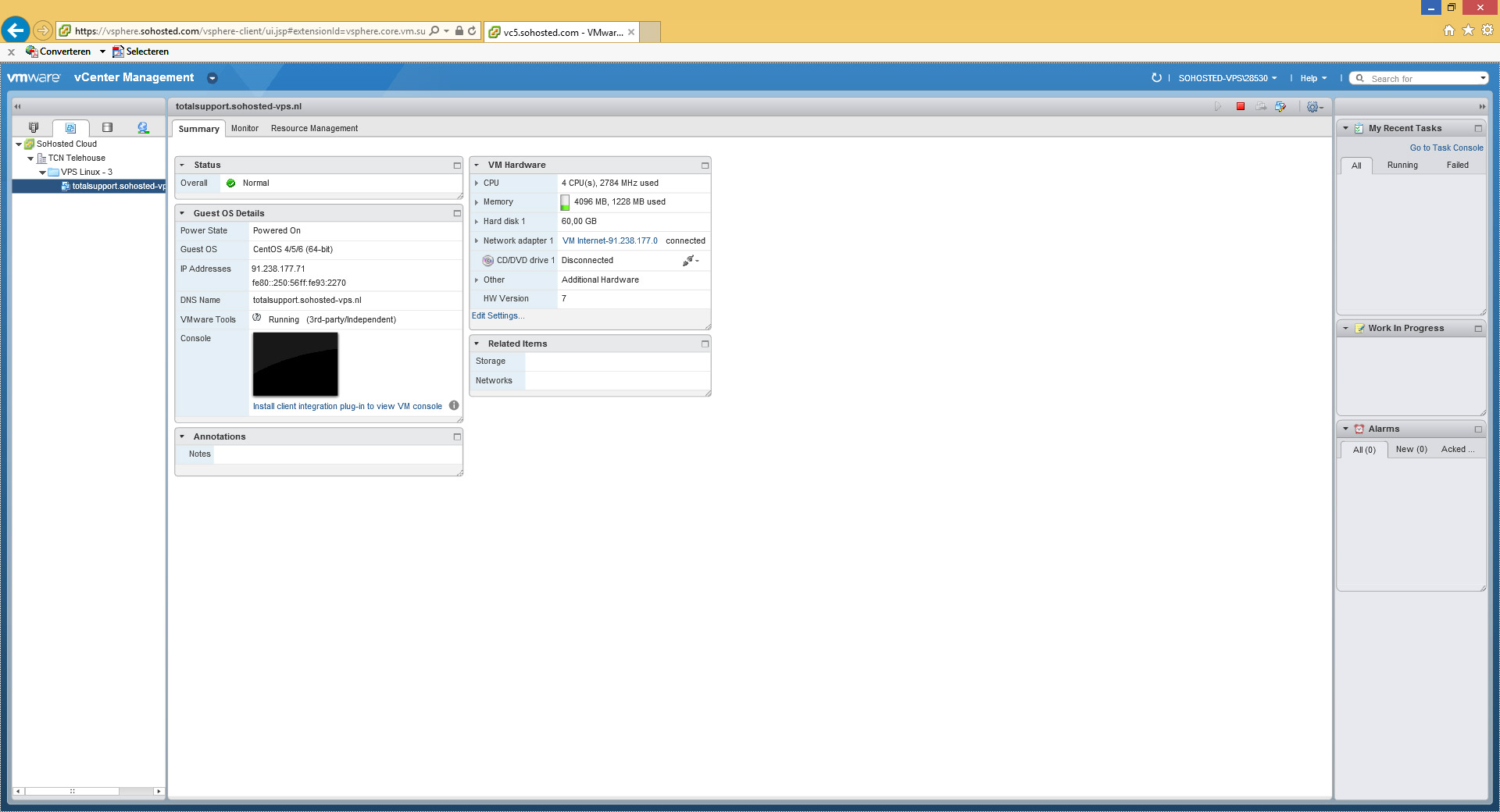Click the Memory usage bar indicator
The image size is (1500, 812).
pos(565,202)
